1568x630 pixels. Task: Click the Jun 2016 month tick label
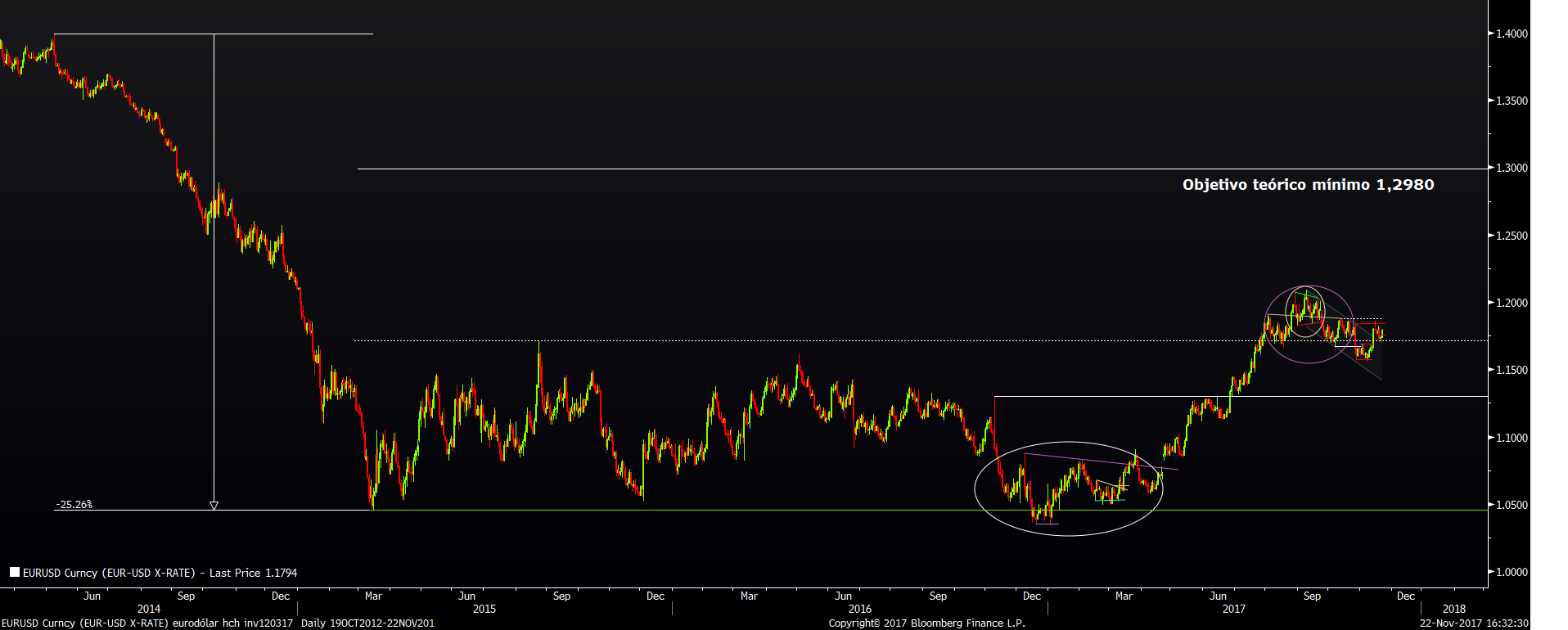point(843,596)
